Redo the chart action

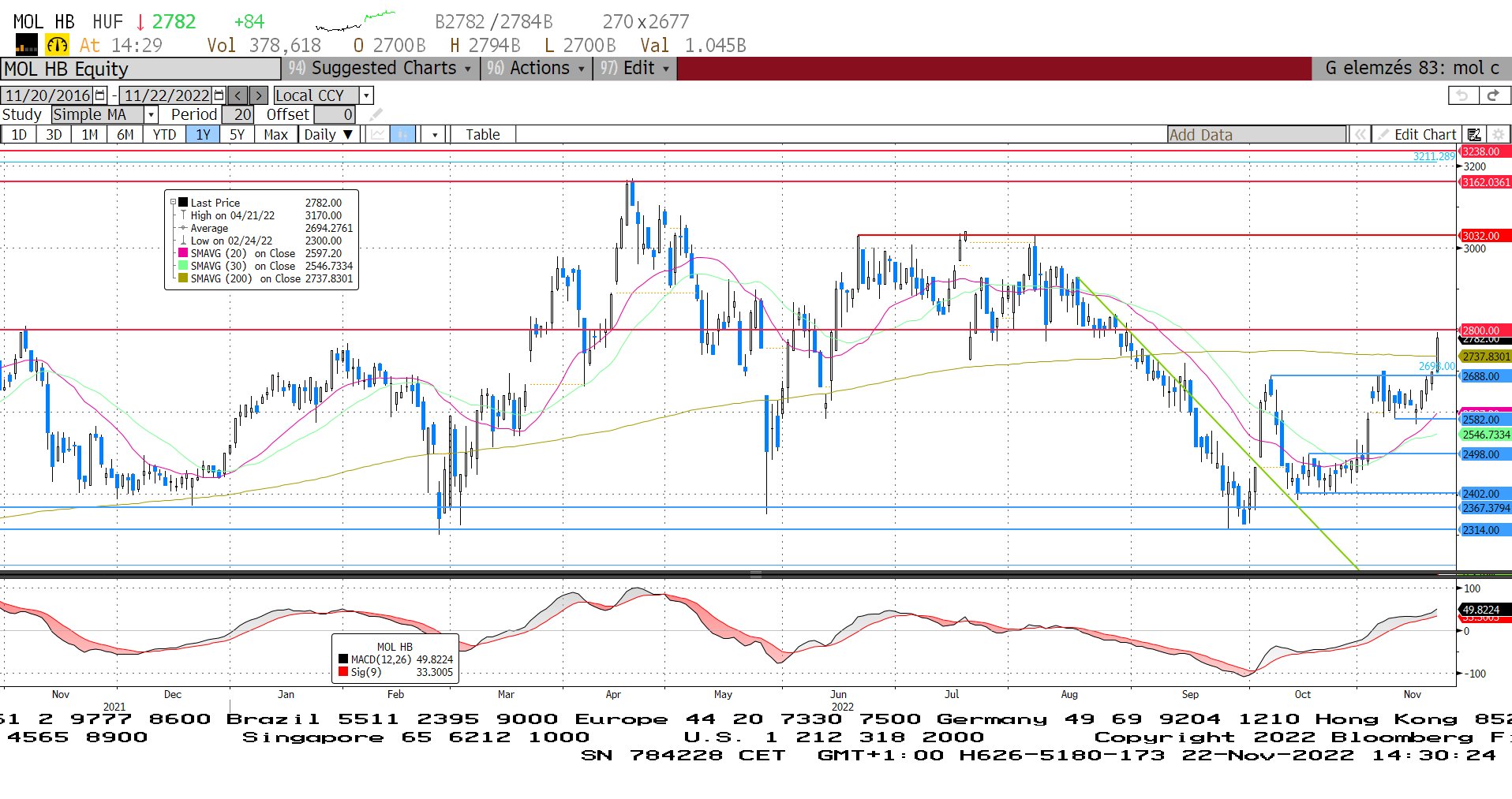[1494, 95]
